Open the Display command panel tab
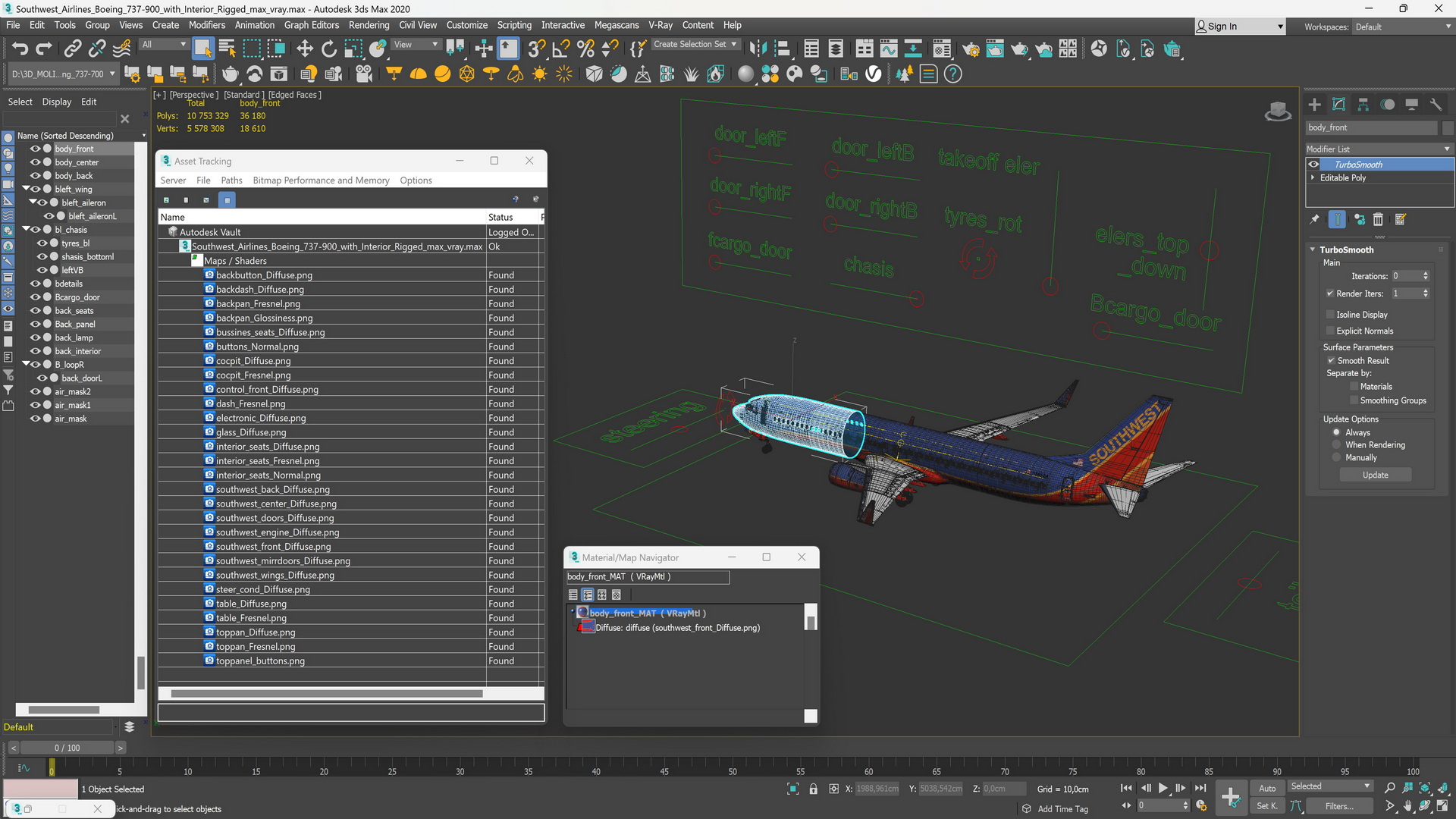Screen dimensions: 1456x819 (x=1412, y=105)
